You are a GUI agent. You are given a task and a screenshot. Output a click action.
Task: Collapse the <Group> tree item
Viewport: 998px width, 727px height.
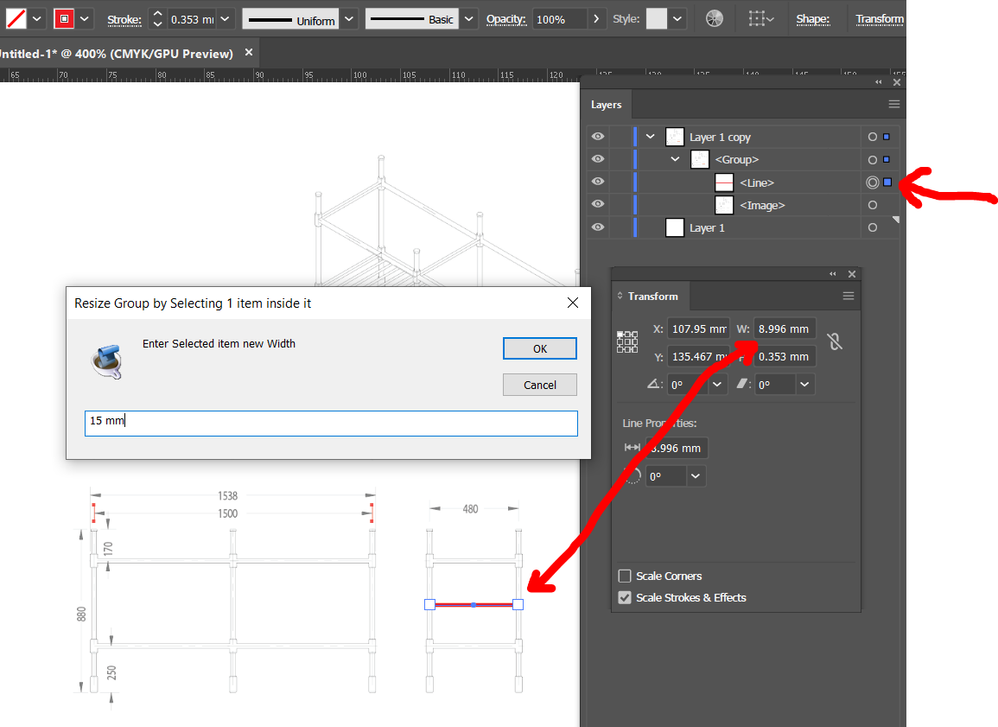click(675, 160)
